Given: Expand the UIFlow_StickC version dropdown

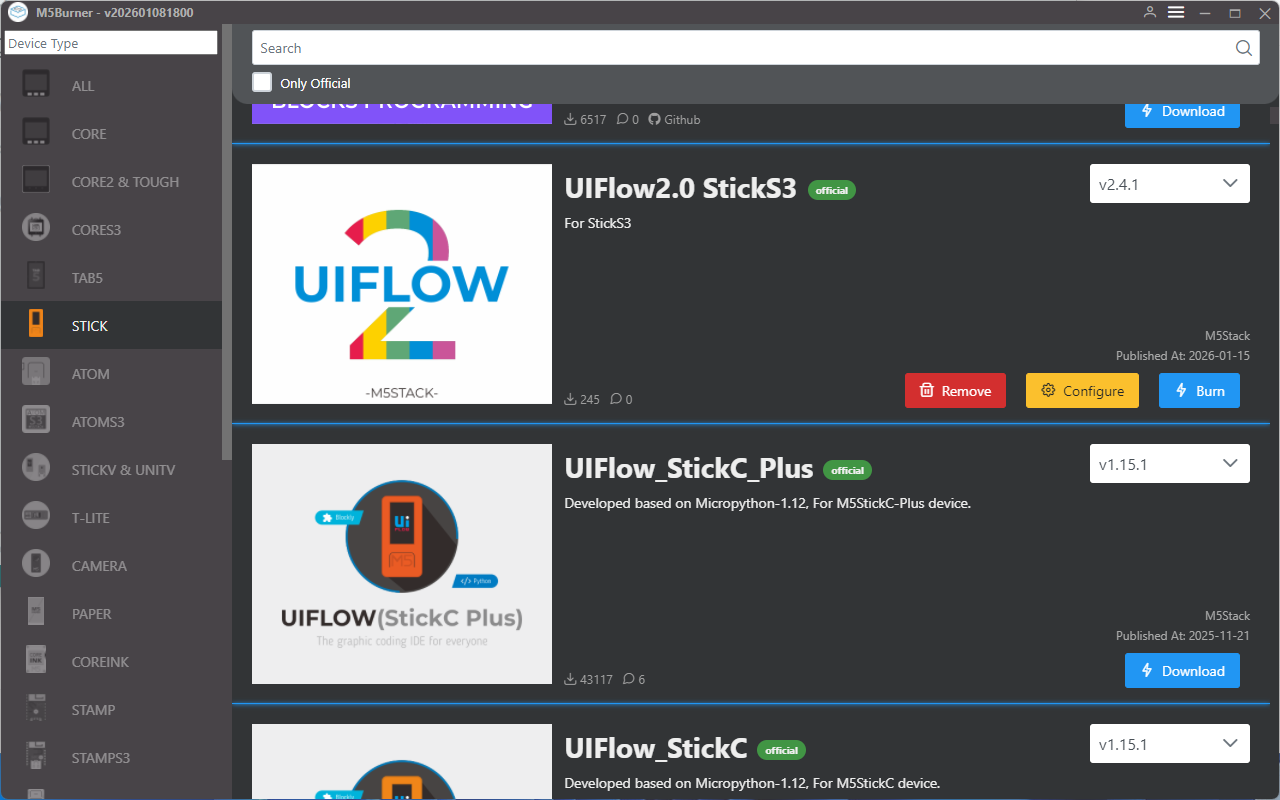Looking at the screenshot, I should (x=1169, y=744).
